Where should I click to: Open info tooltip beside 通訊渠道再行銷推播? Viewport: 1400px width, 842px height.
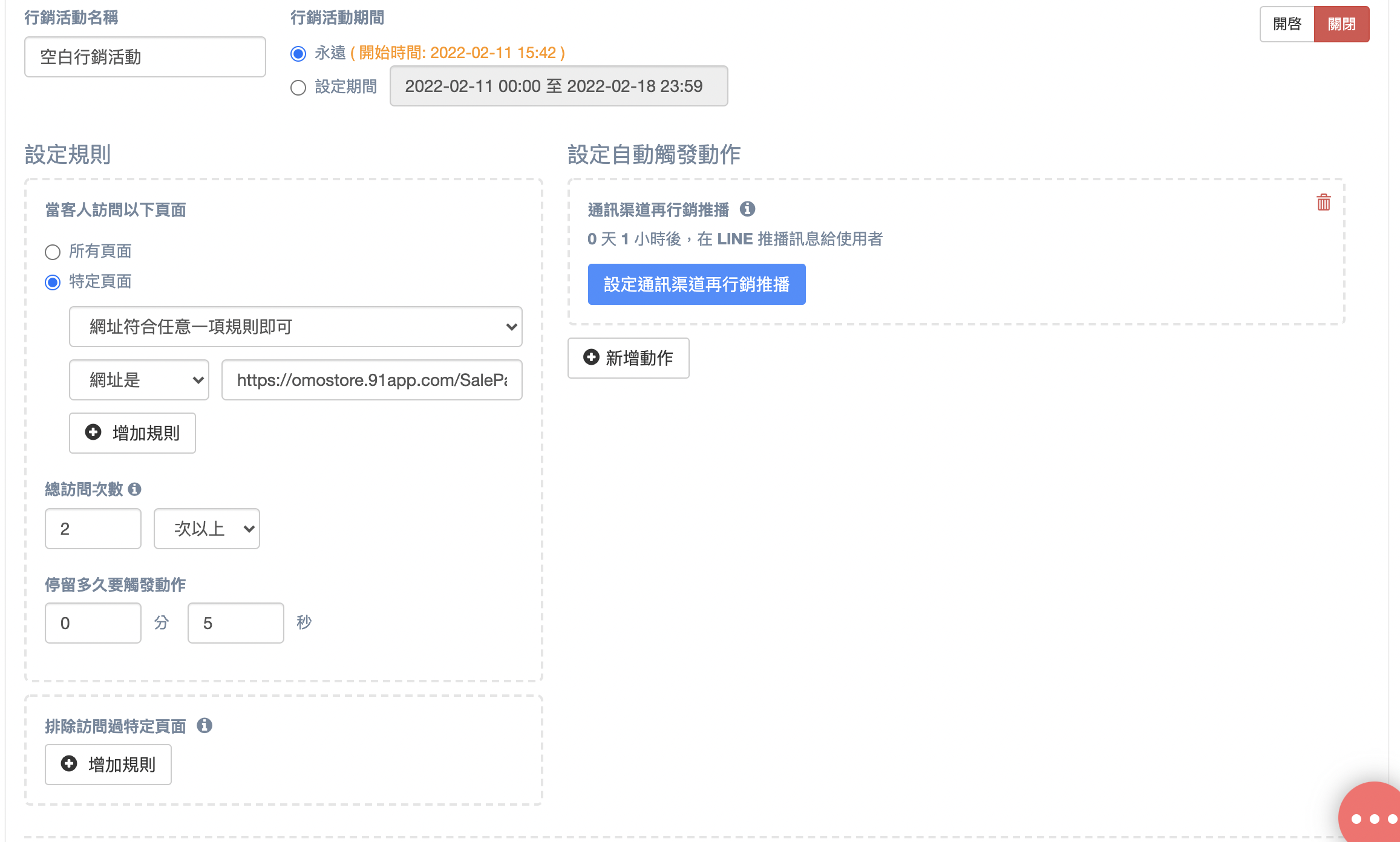pos(747,209)
